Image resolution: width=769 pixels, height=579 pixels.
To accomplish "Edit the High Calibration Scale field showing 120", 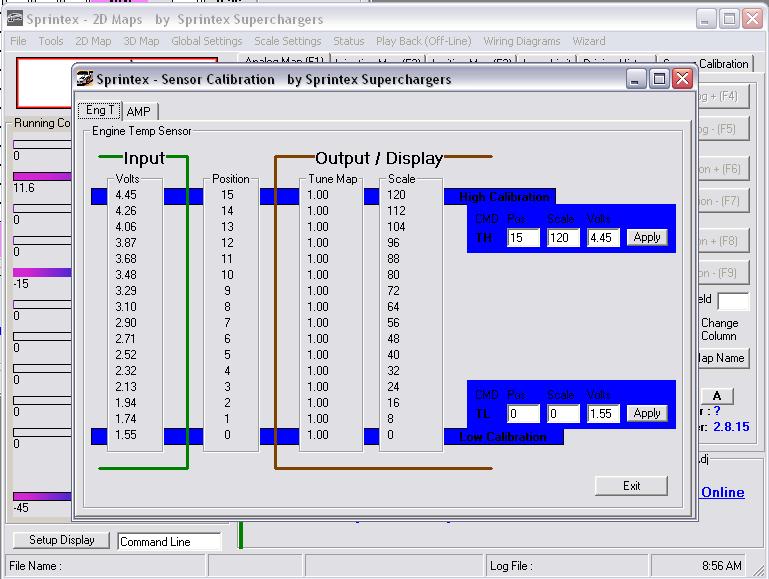I will 564,238.
